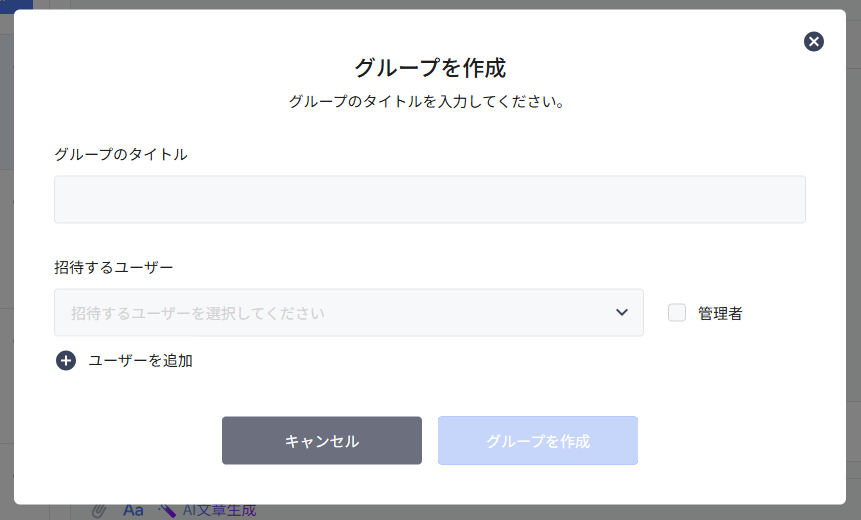Click the 招待するユーザーを選択してください placeholder

198,313
